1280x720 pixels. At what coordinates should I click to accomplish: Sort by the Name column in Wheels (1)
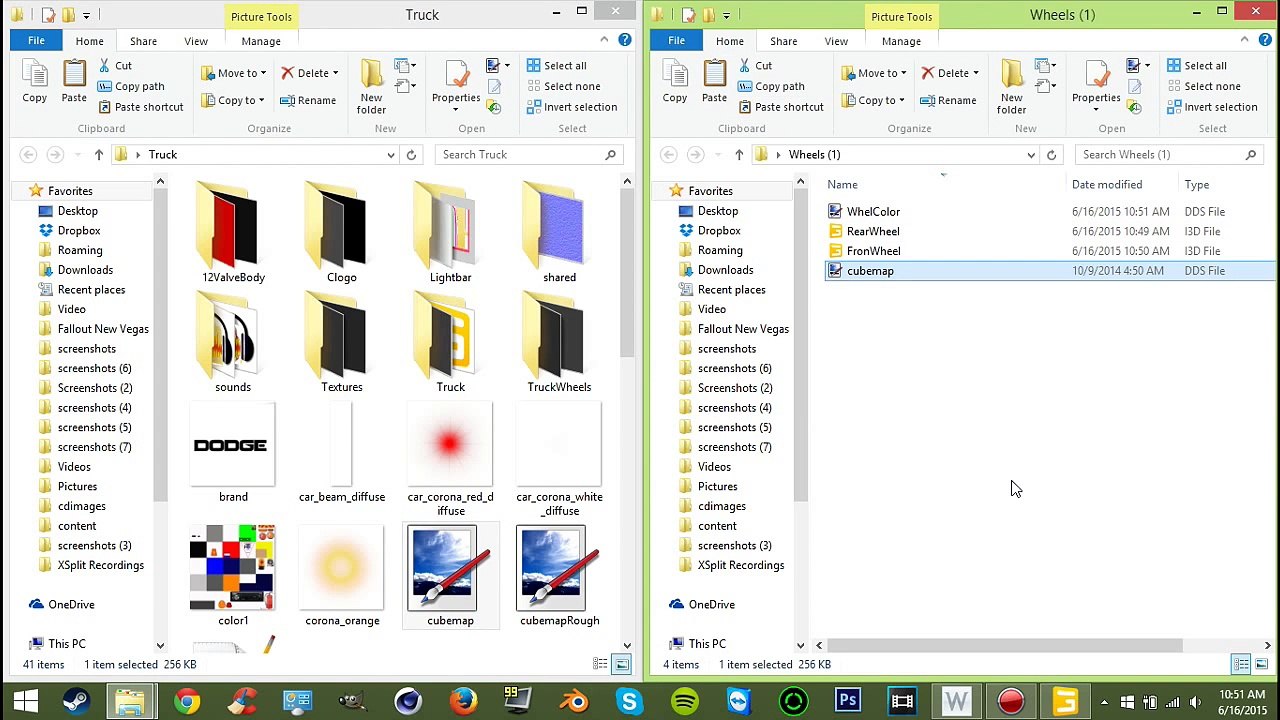[x=945, y=185]
